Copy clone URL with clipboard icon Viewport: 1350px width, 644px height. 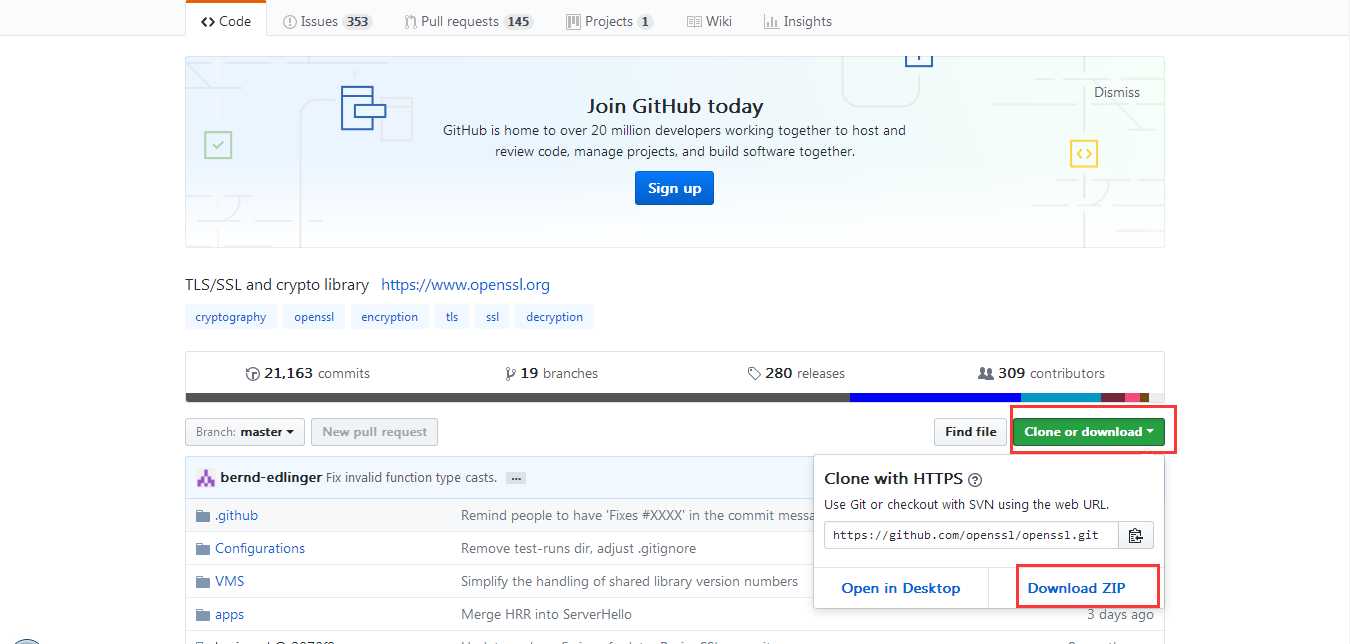(1135, 535)
